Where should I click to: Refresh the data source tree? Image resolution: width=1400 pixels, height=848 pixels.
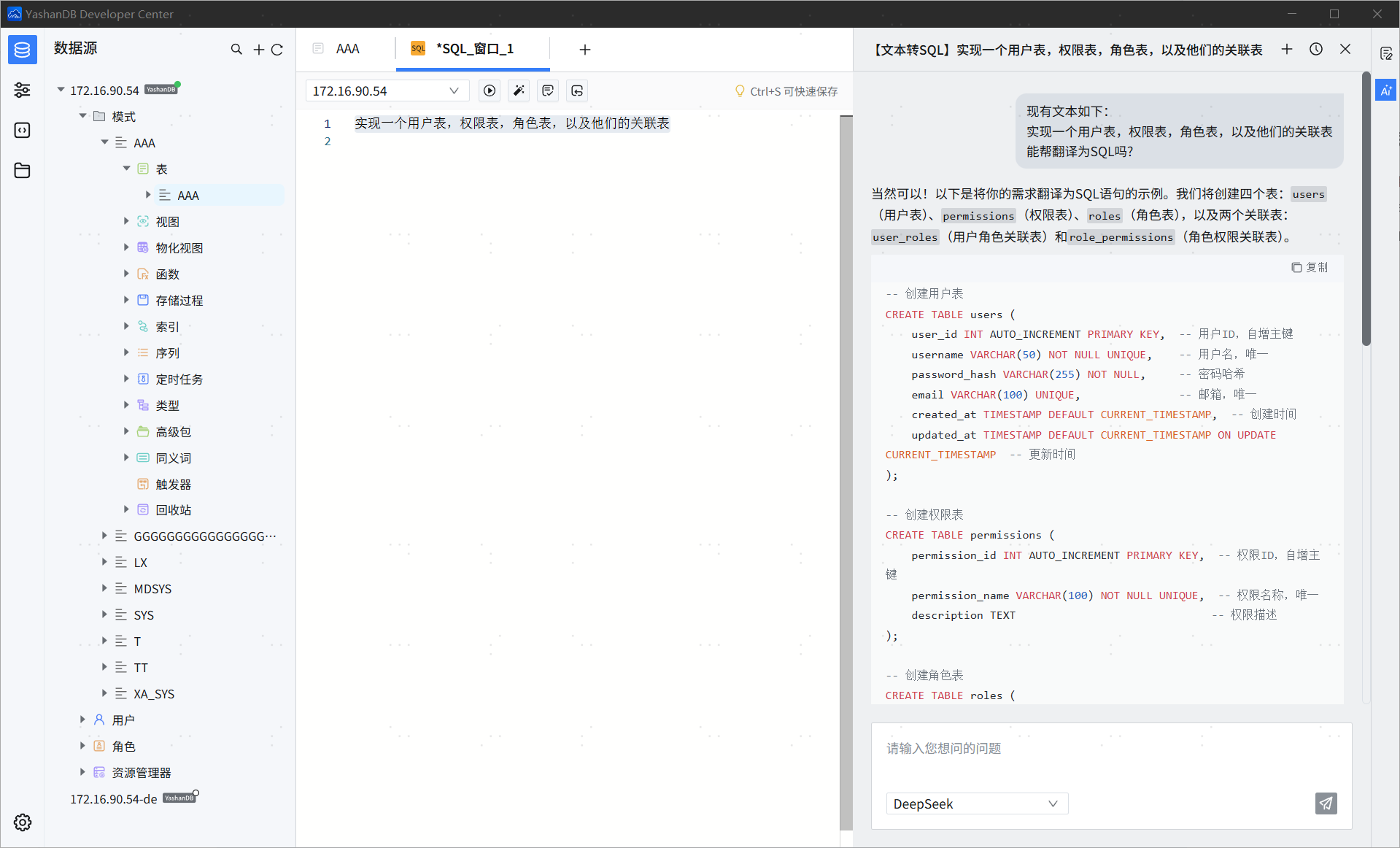[x=277, y=49]
